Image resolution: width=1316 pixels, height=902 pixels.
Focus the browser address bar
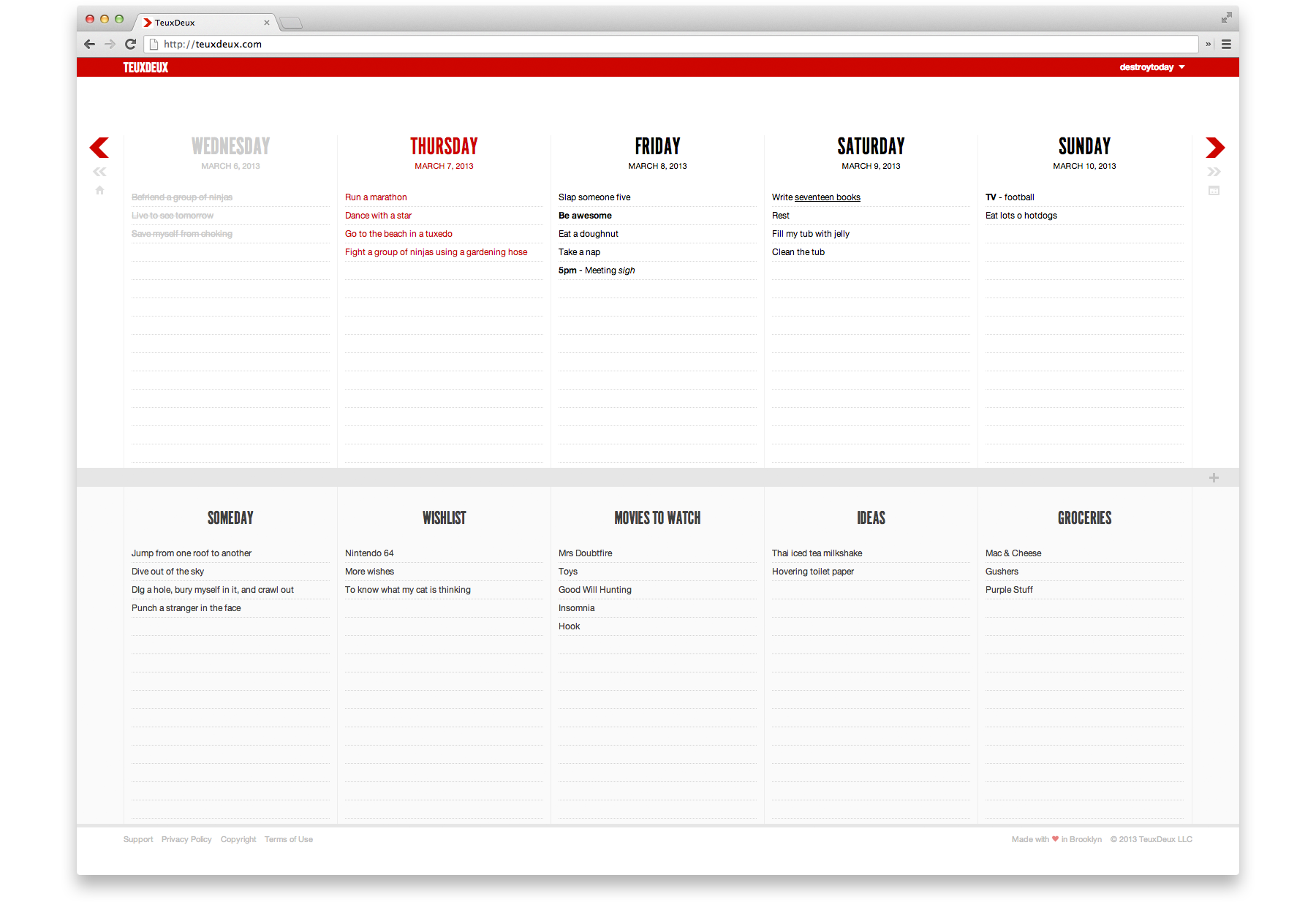pyautogui.click(x=658, y=44)
